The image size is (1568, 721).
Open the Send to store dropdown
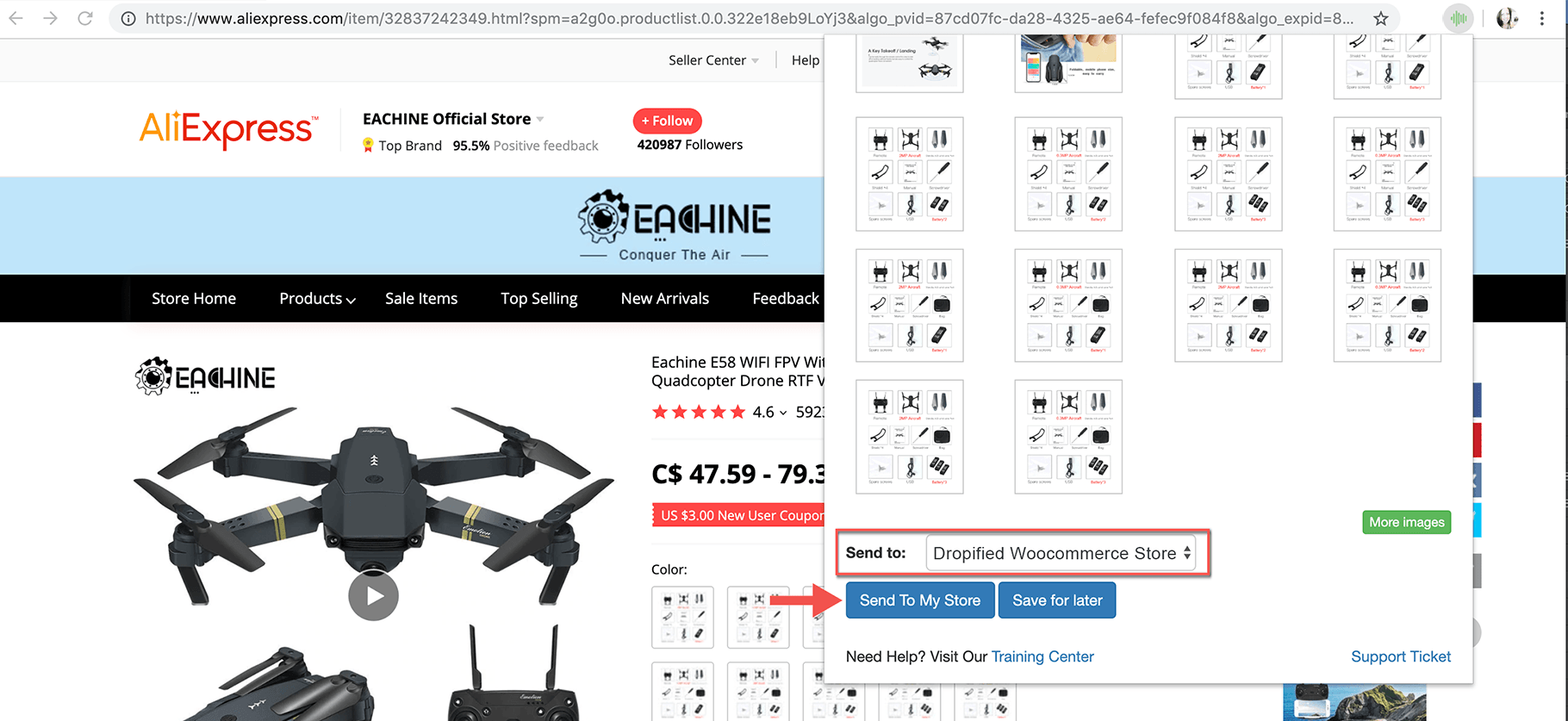click(x=1061, y=553)
